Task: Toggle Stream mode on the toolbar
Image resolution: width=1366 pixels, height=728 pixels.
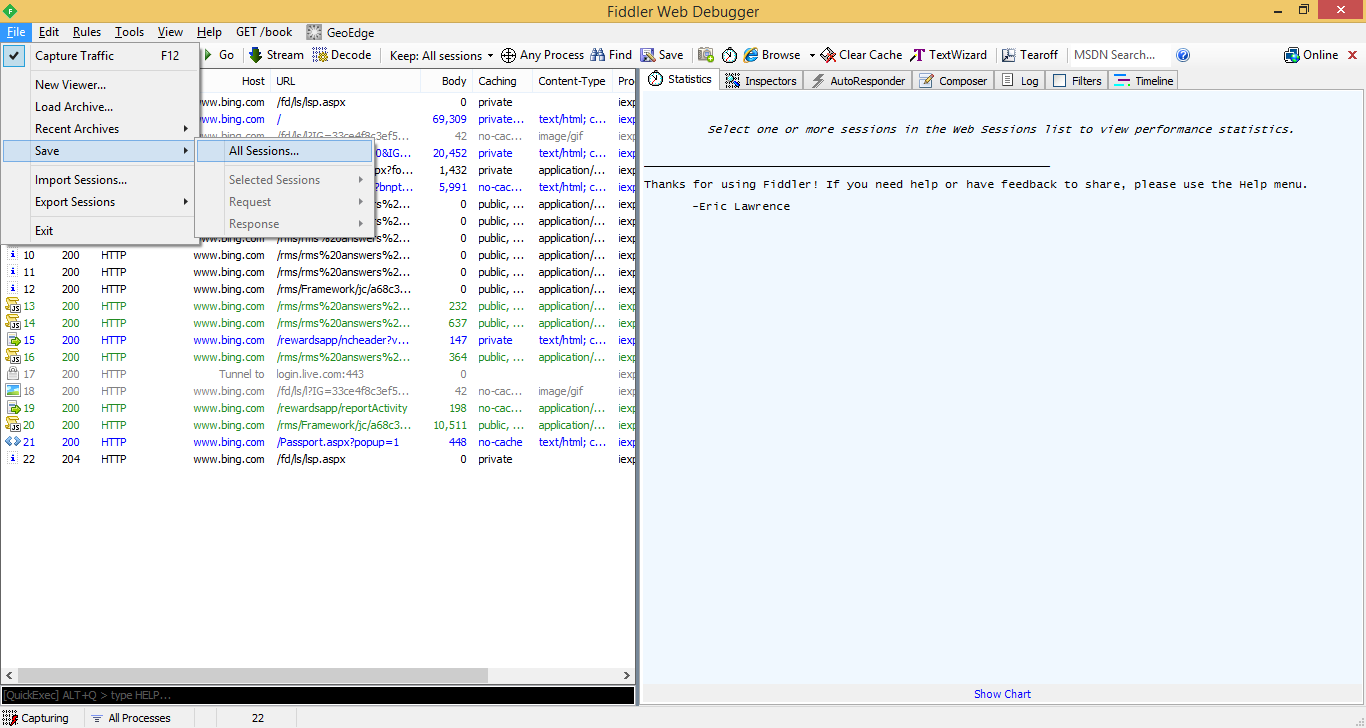Action: (276, 55)
